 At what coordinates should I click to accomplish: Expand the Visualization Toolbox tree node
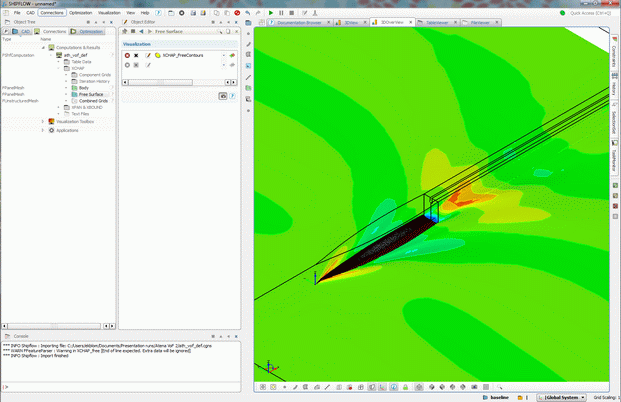43,121
